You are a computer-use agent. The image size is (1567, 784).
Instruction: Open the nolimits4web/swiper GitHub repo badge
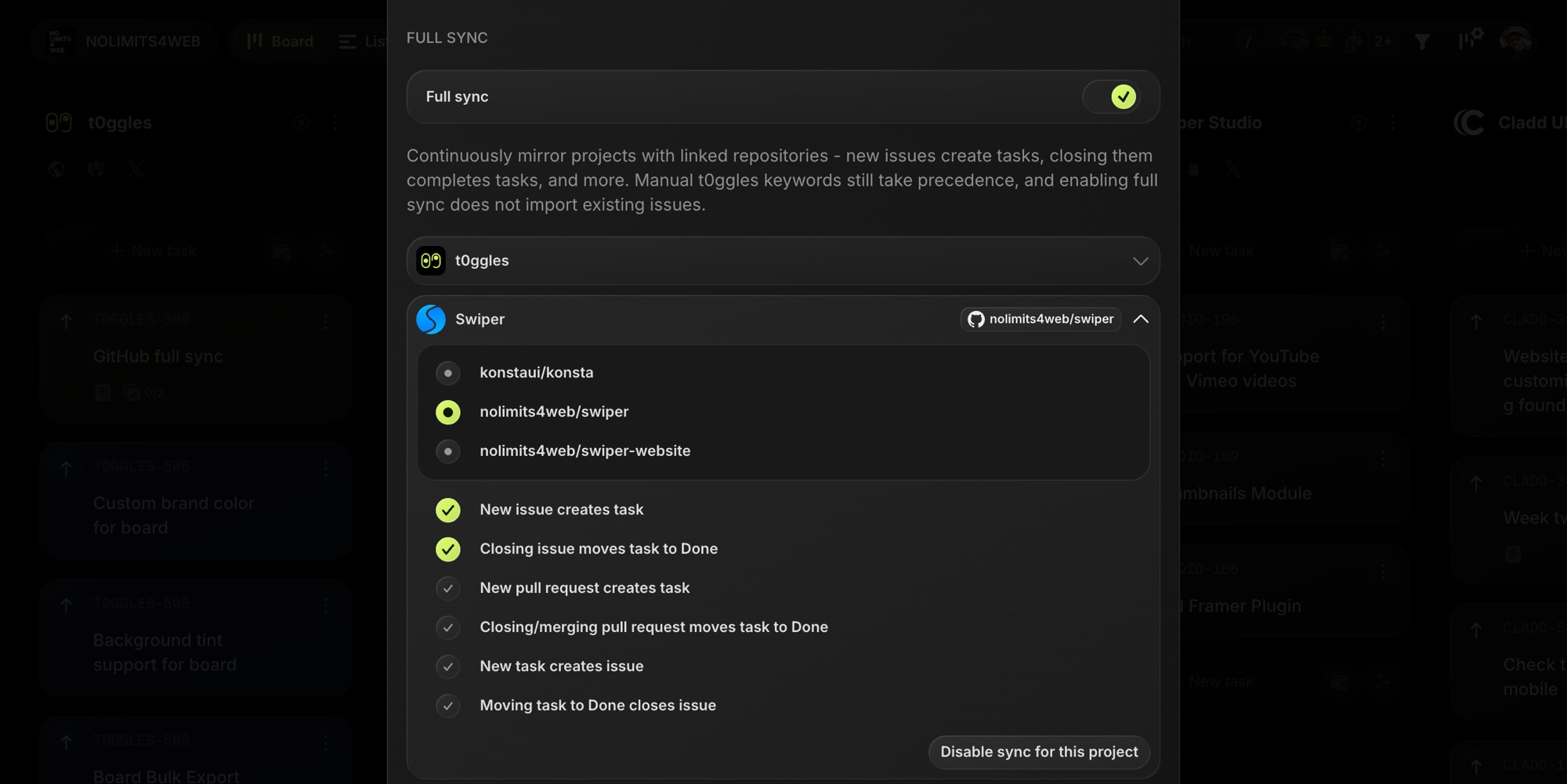point(1040,320)
